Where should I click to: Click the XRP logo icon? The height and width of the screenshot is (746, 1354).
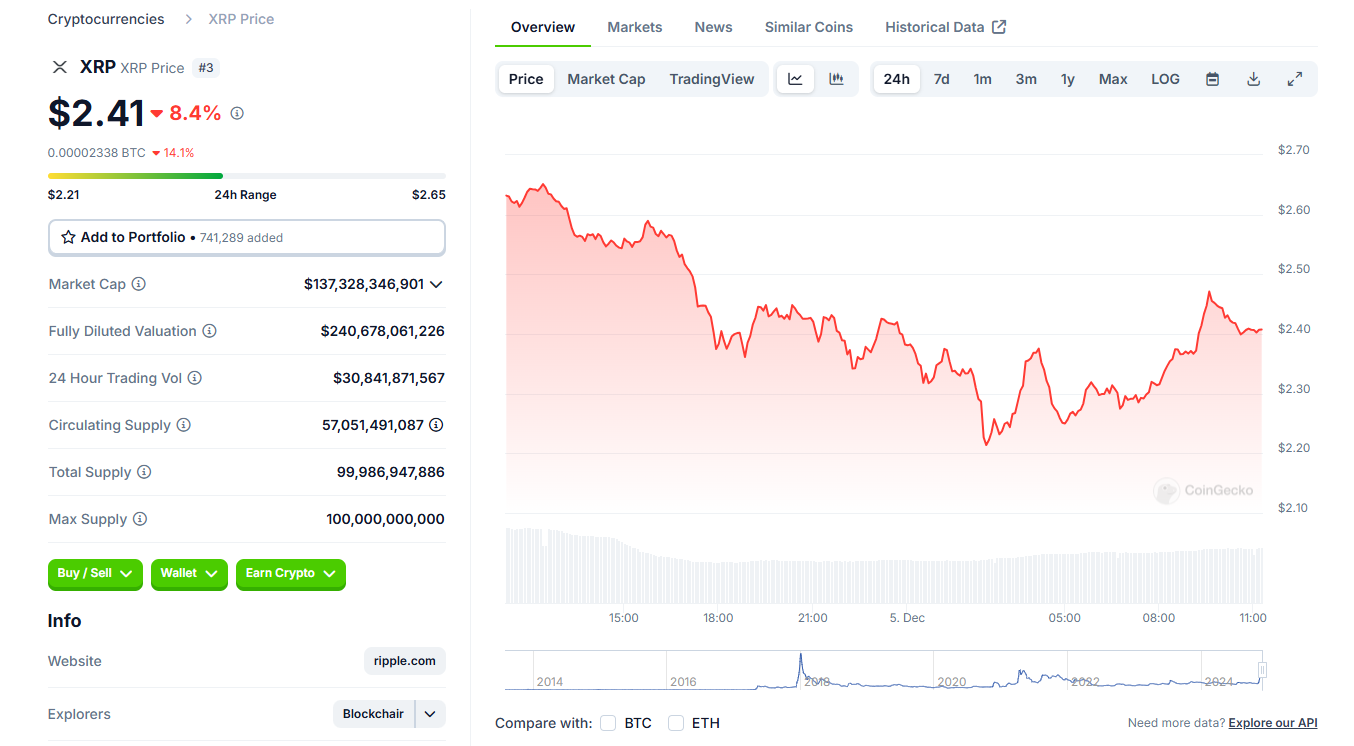tap(60, 67)
